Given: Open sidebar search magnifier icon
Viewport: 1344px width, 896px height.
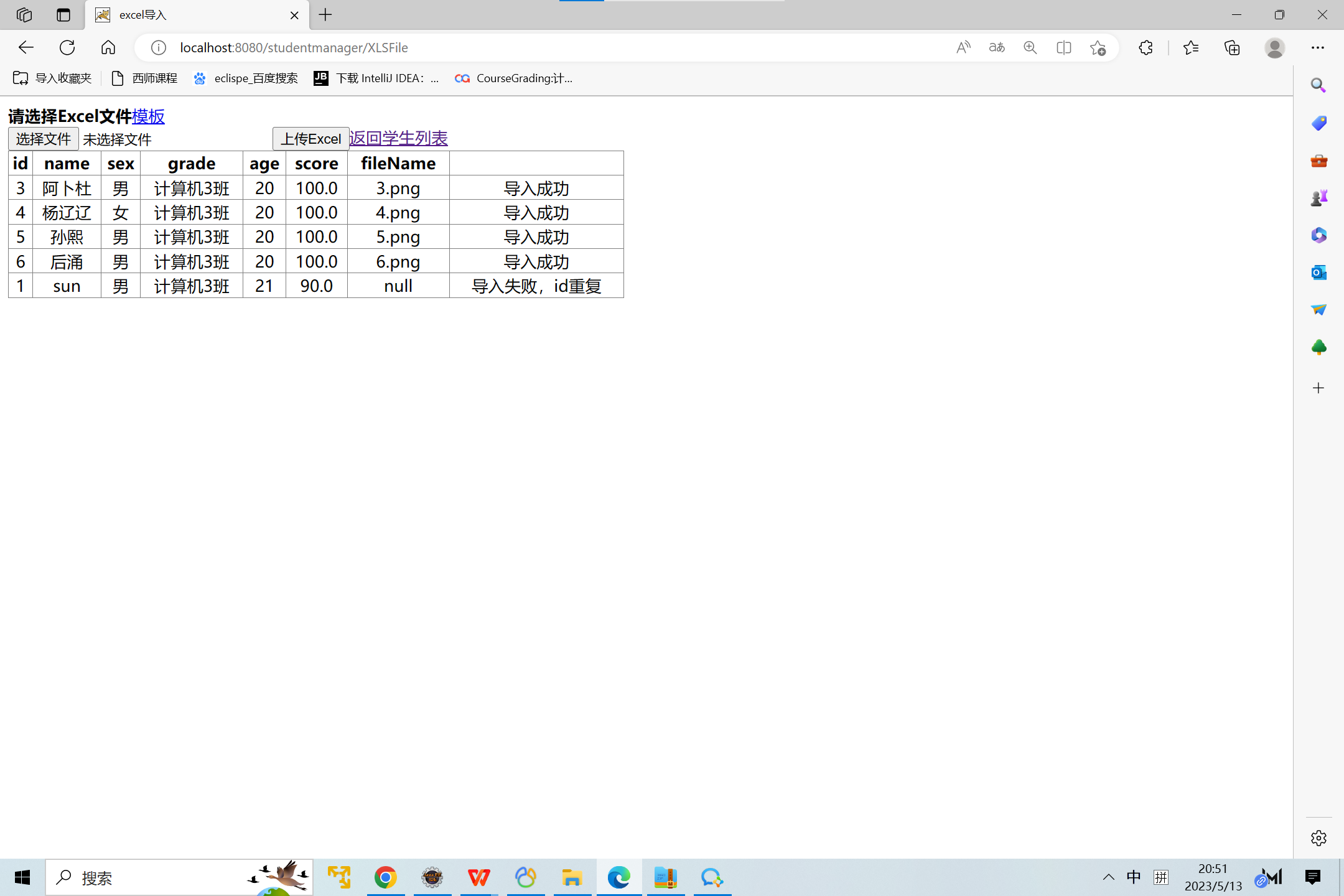Looking at the screenshot, I should [x=1318, y=85].
